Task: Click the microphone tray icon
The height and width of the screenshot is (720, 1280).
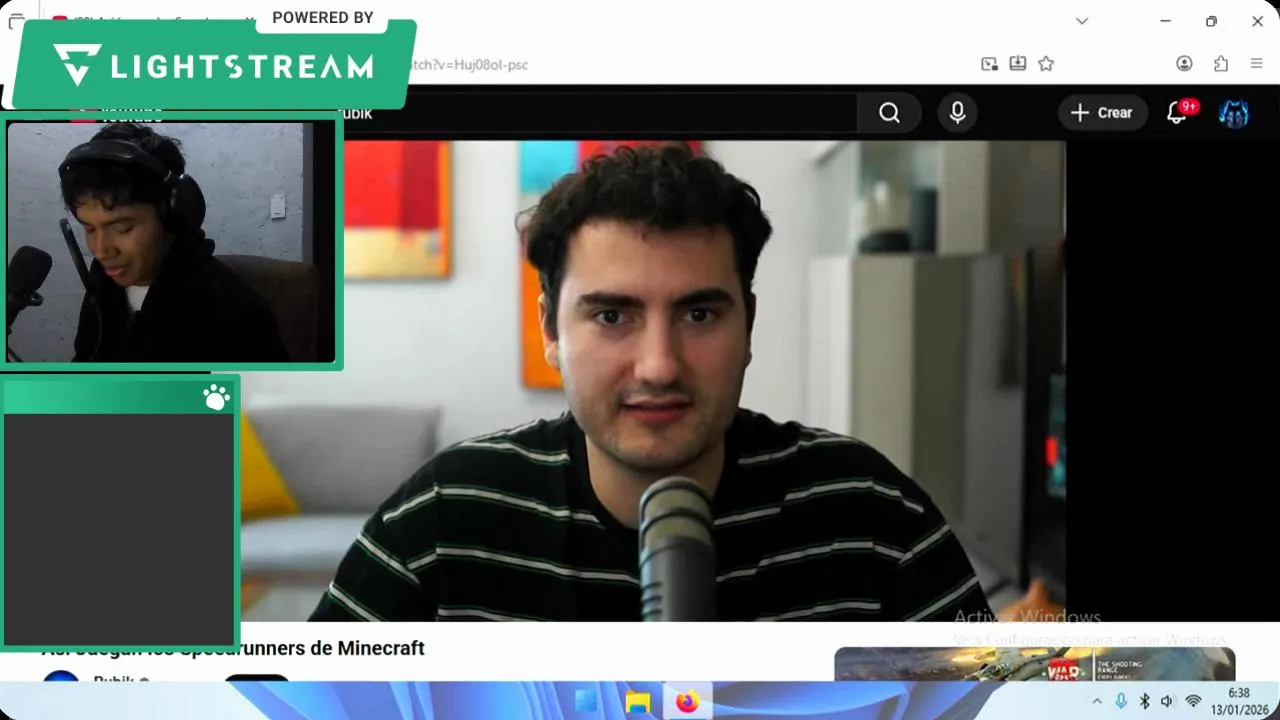Action: click(1121, 702)
